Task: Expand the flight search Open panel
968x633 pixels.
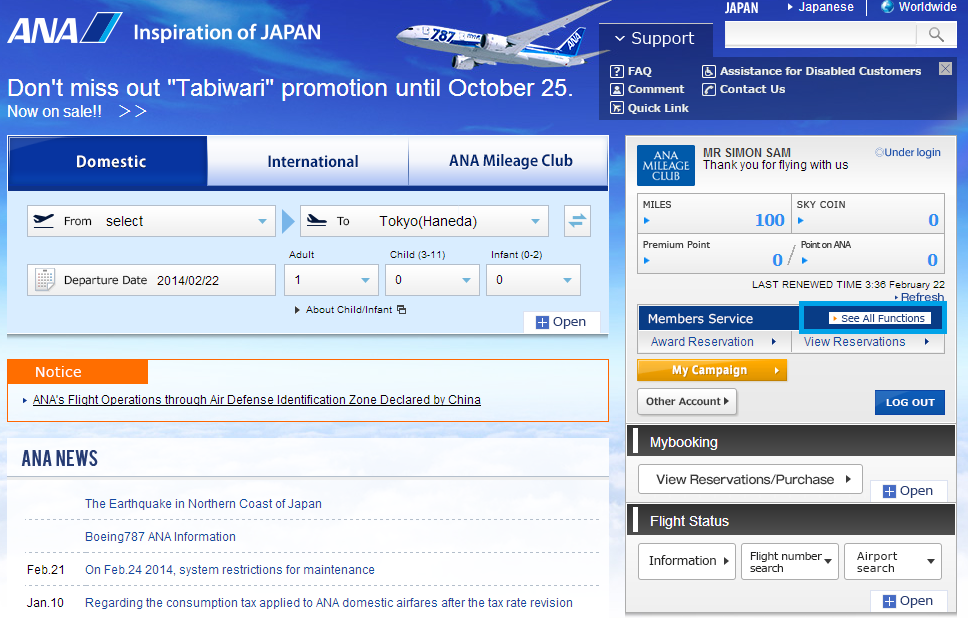Action: (561, 322)
